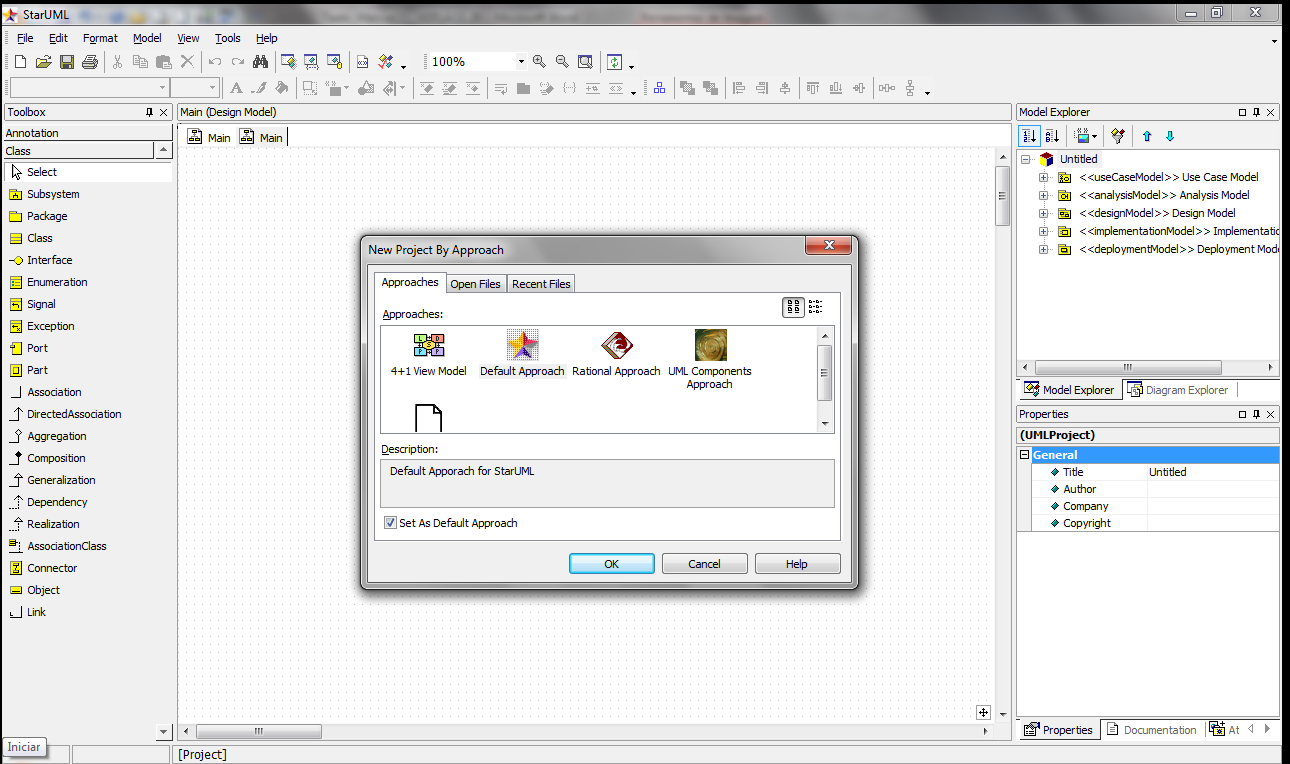
Task: Switch to the Documentation tab
Action: click(1151, 730)
